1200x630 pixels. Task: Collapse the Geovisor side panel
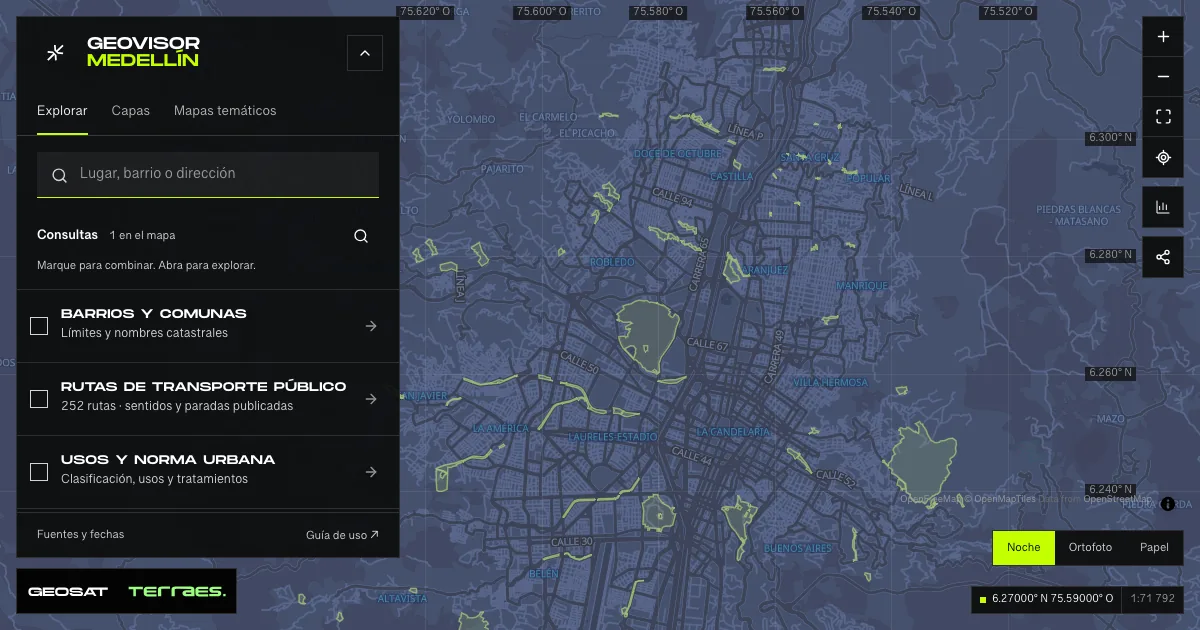[x=365, y=53]
